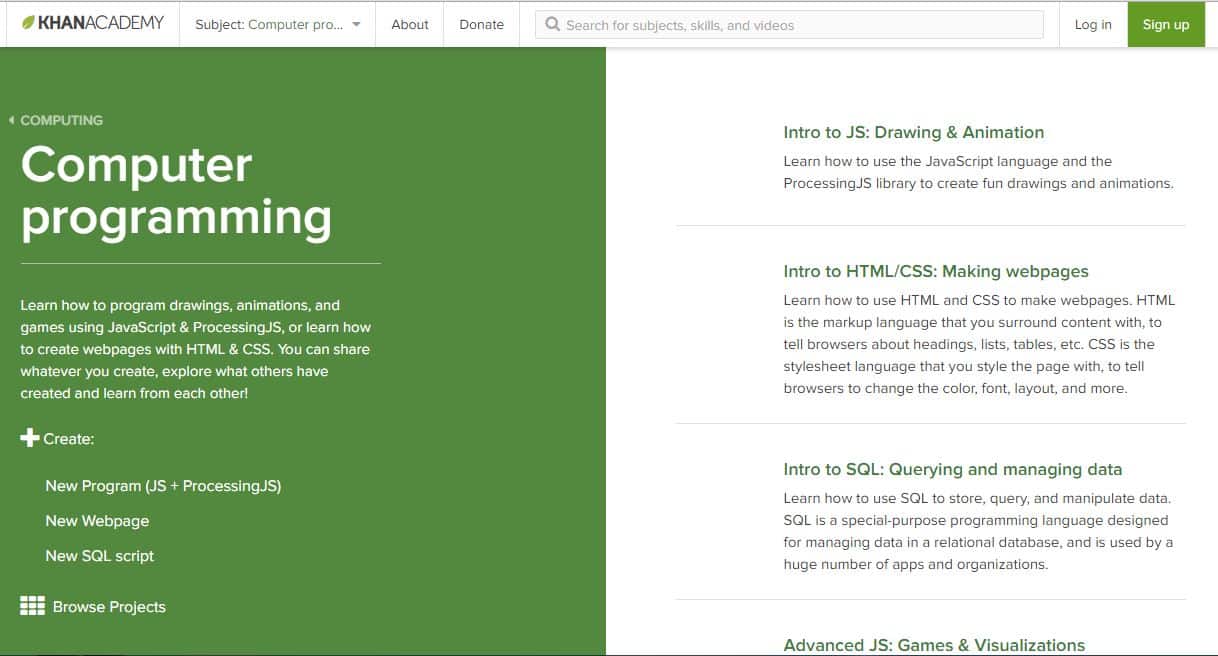Click the grid icon beside Browse Projects
Image resolution: width=1218 pixels, height=656 pixels.
coord(32,605)
